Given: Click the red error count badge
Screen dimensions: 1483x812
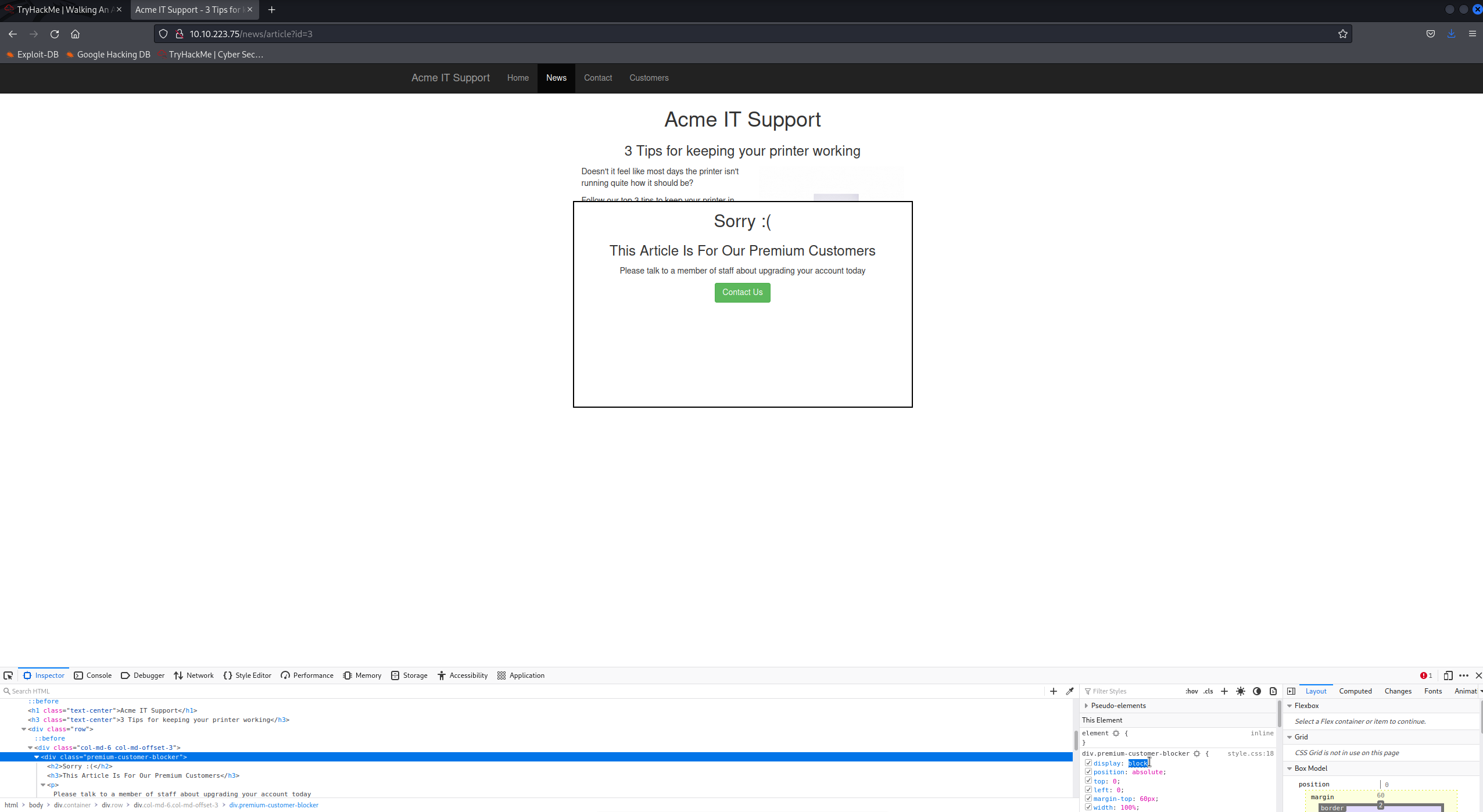Looking at the screenshot, I should (1425, 676).
